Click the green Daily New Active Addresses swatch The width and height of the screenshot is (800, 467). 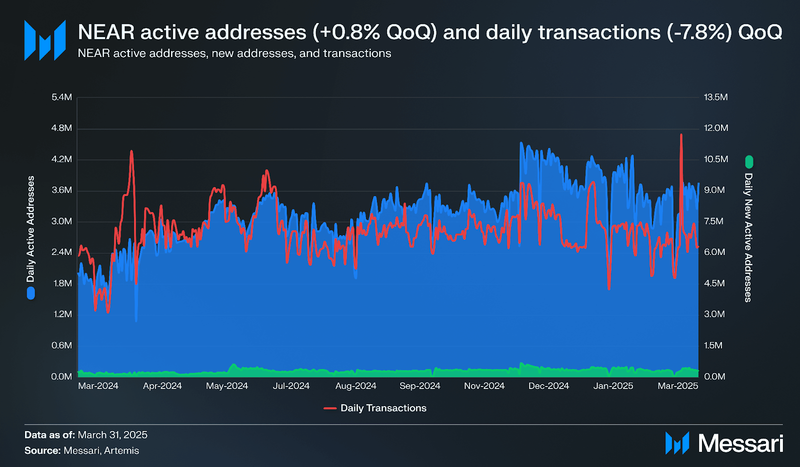click(x=748, y=162)
